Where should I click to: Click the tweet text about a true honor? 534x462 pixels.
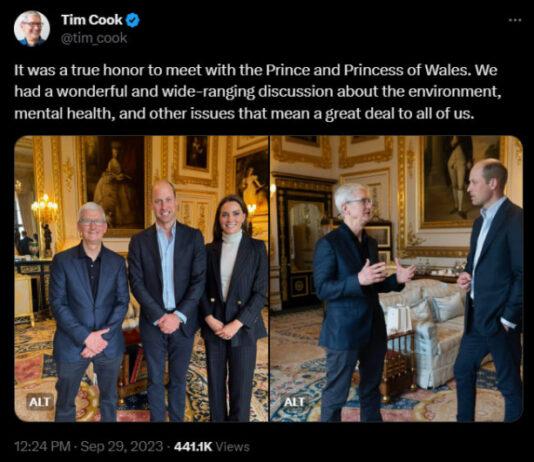(x=258, y=92)
